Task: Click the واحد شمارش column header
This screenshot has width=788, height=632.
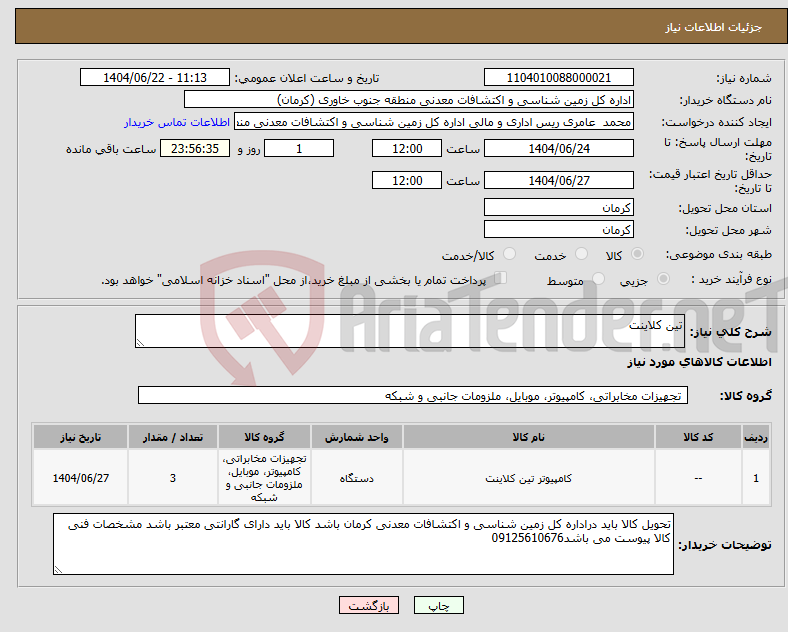Action: coord(356,437)
